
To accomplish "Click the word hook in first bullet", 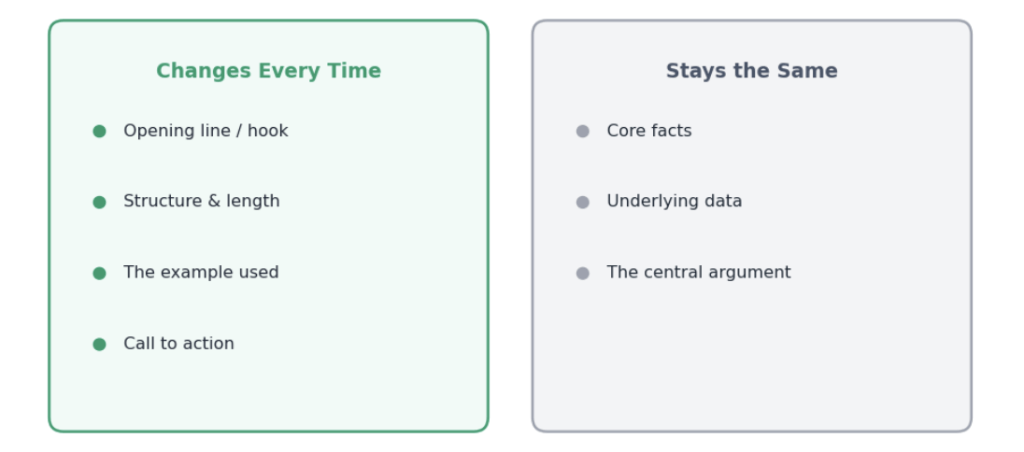I will pyautogui.click(x=268, y=131).
